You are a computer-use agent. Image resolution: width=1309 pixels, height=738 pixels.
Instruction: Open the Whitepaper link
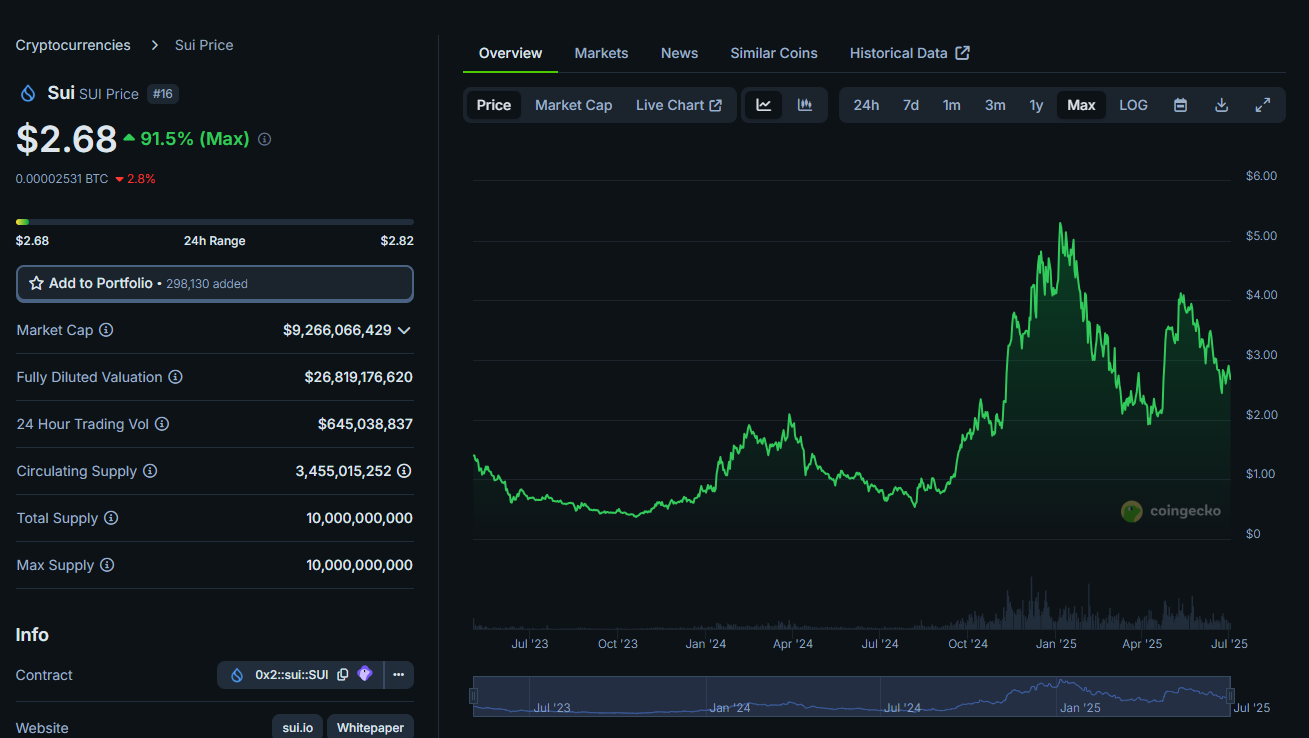[x=370, y=727]
